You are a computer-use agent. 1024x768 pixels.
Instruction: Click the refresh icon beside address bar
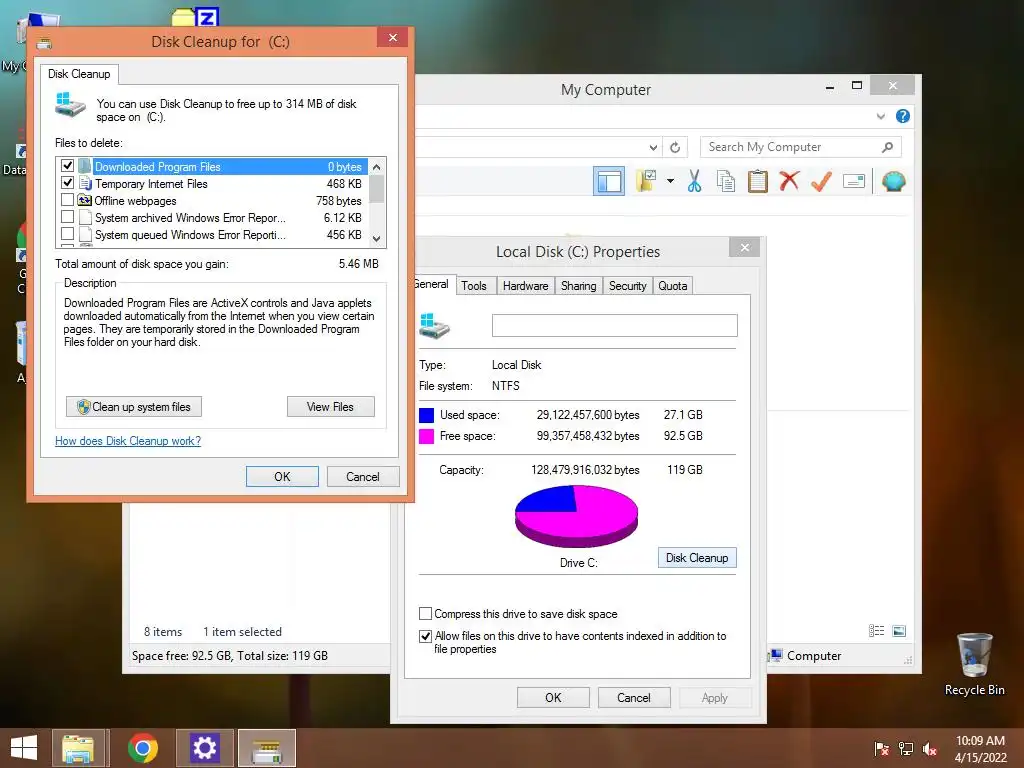click(x=675, y=148)
